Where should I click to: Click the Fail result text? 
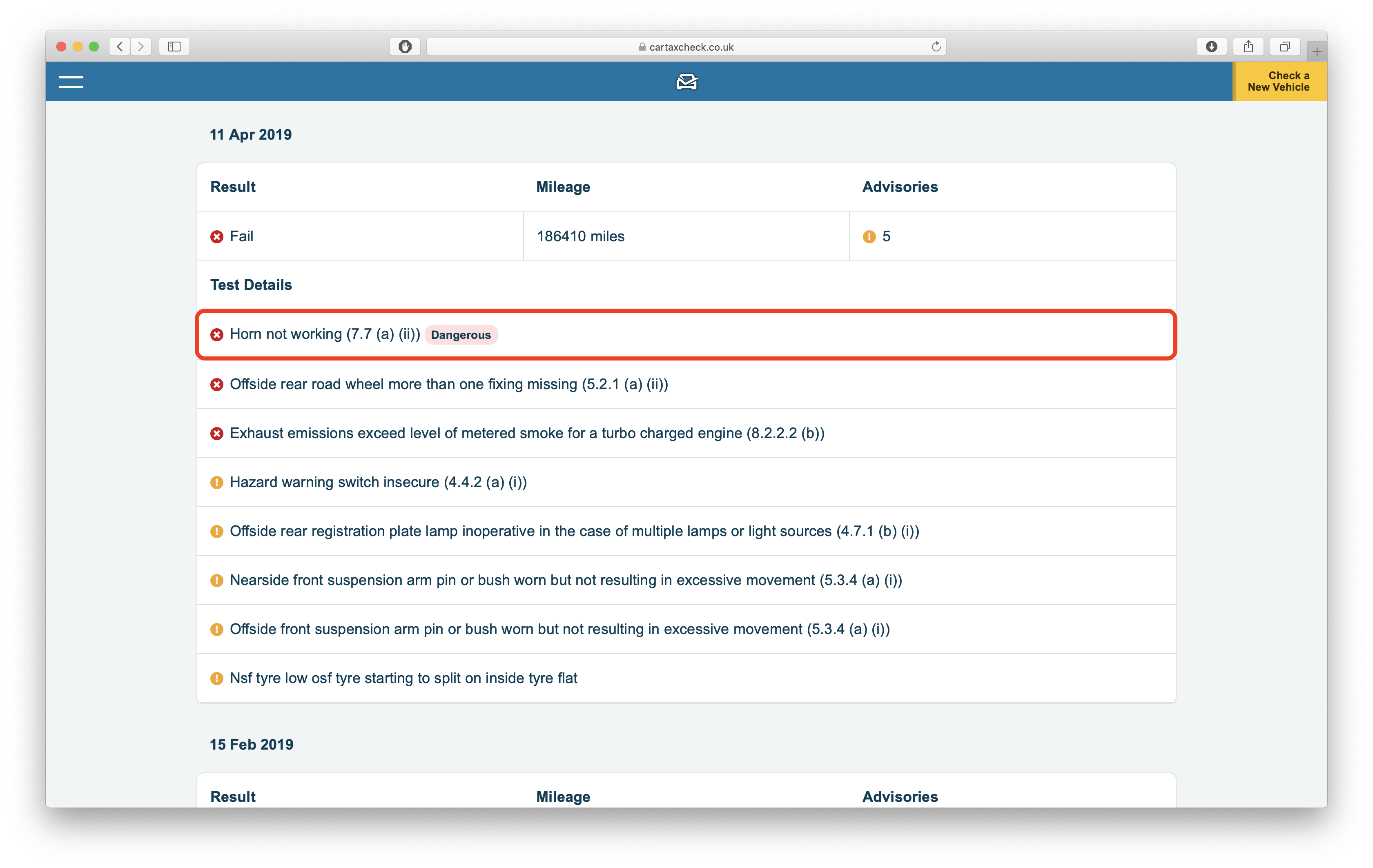click(241, 236)
